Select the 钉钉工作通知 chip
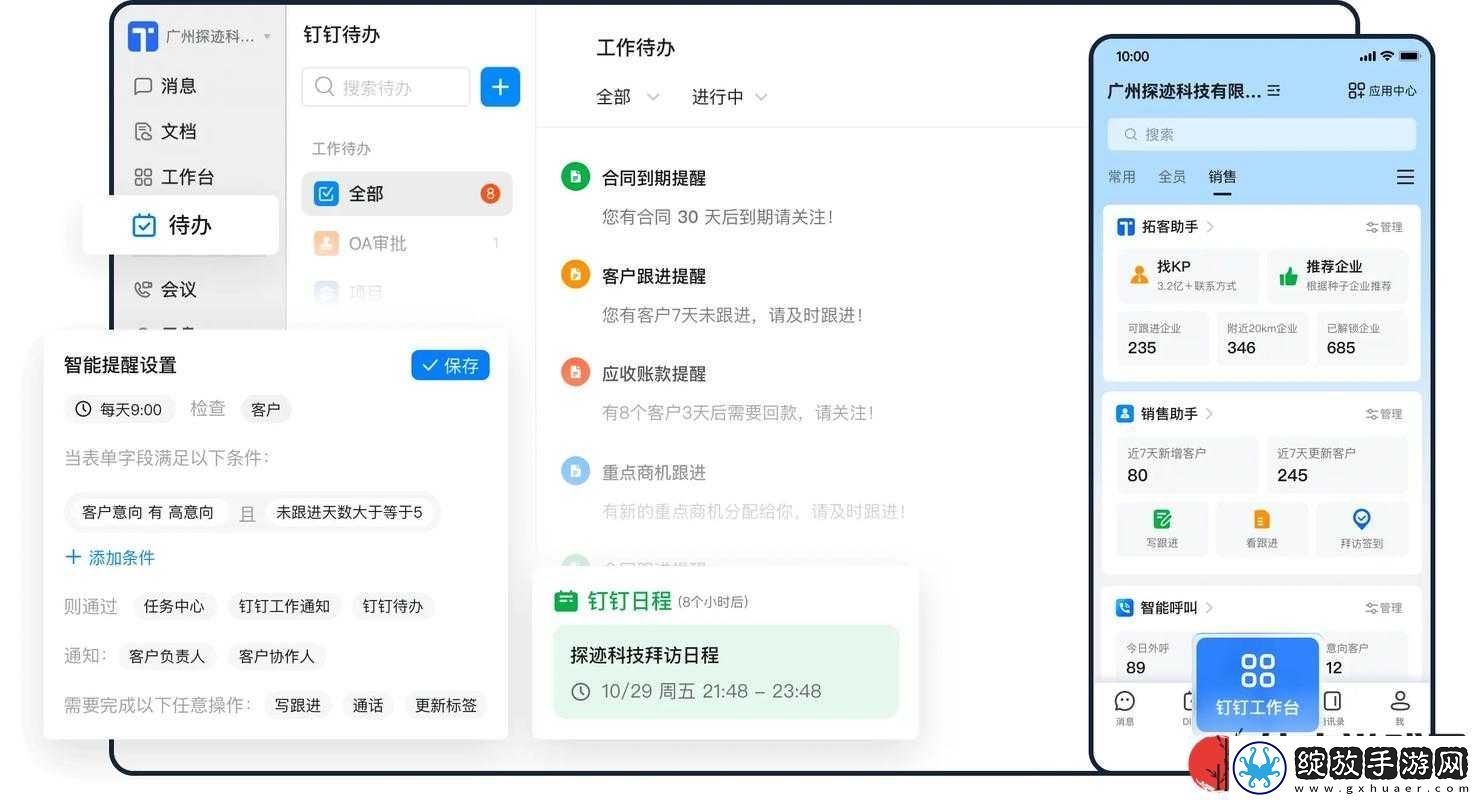 284,606
